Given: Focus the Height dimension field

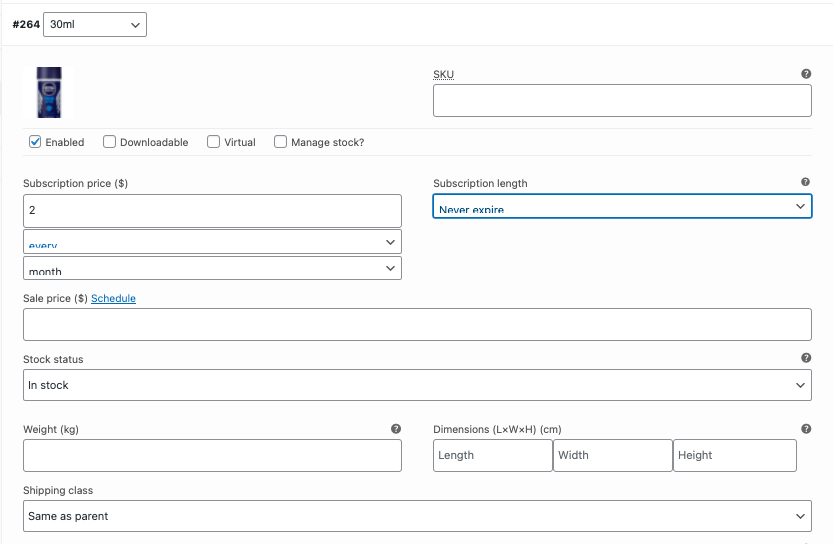Looking at the screenshot, I should point(734,456).
